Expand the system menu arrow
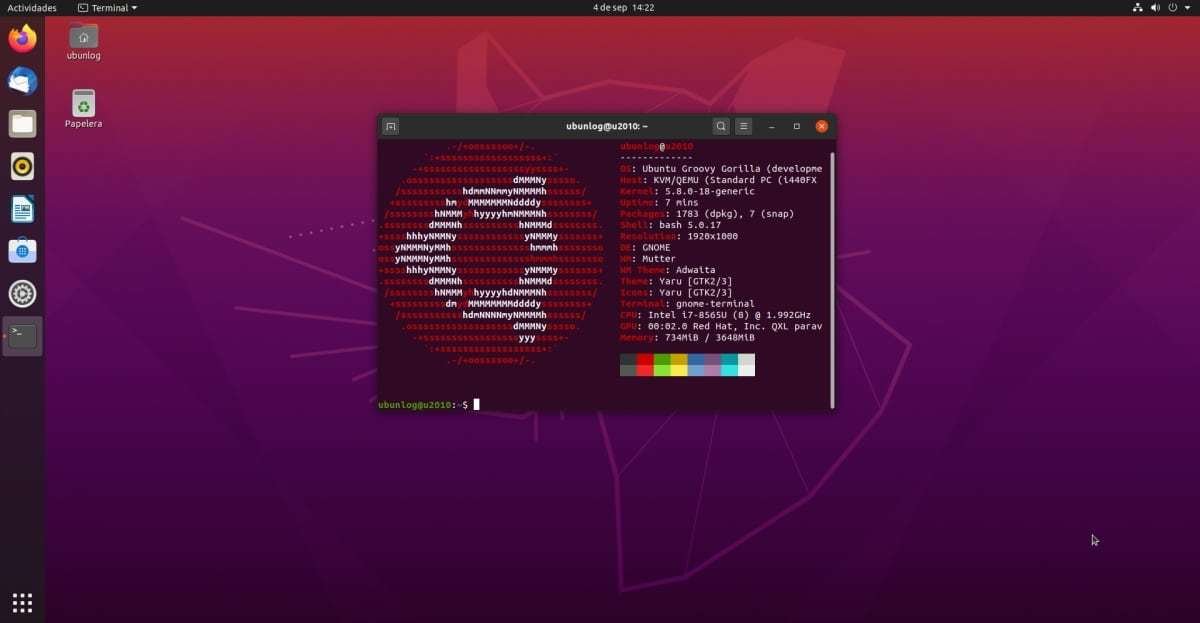1200x623 pixels. tap(1187, 7)
